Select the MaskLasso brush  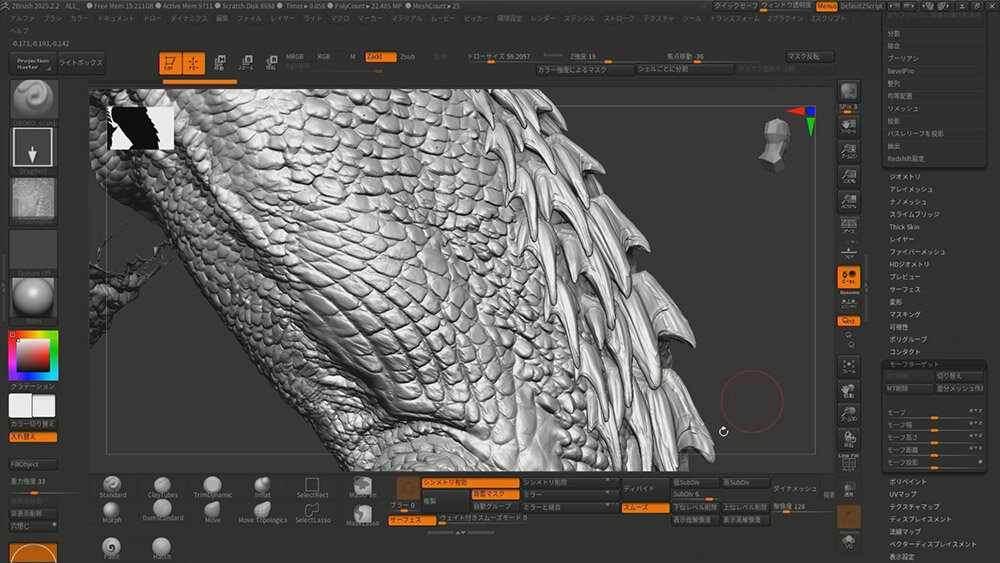click(363, 515)
